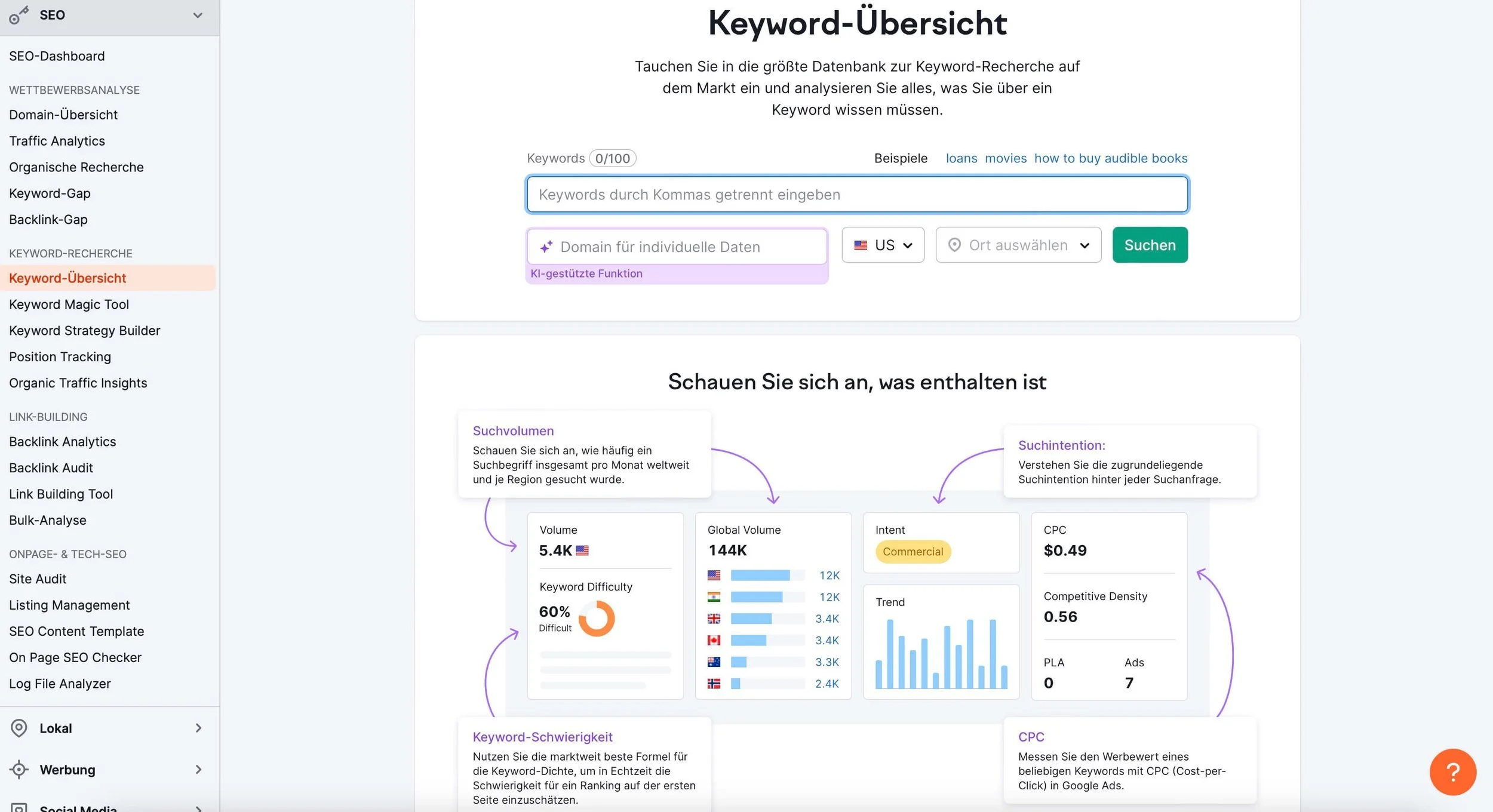Click the Lokal location pin icon

coord(19,728)
